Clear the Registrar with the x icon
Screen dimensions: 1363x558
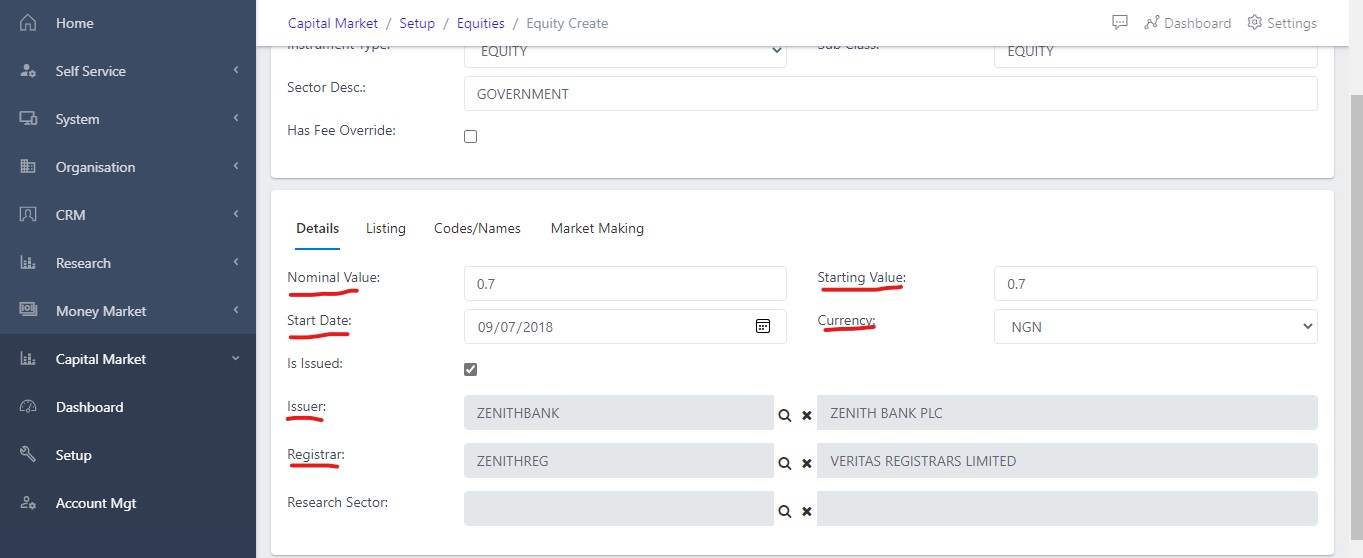point(807,463)
